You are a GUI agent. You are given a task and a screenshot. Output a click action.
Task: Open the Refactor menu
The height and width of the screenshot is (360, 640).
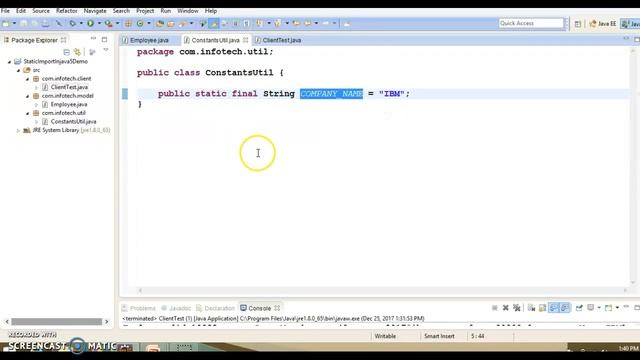tap(67, 11)
